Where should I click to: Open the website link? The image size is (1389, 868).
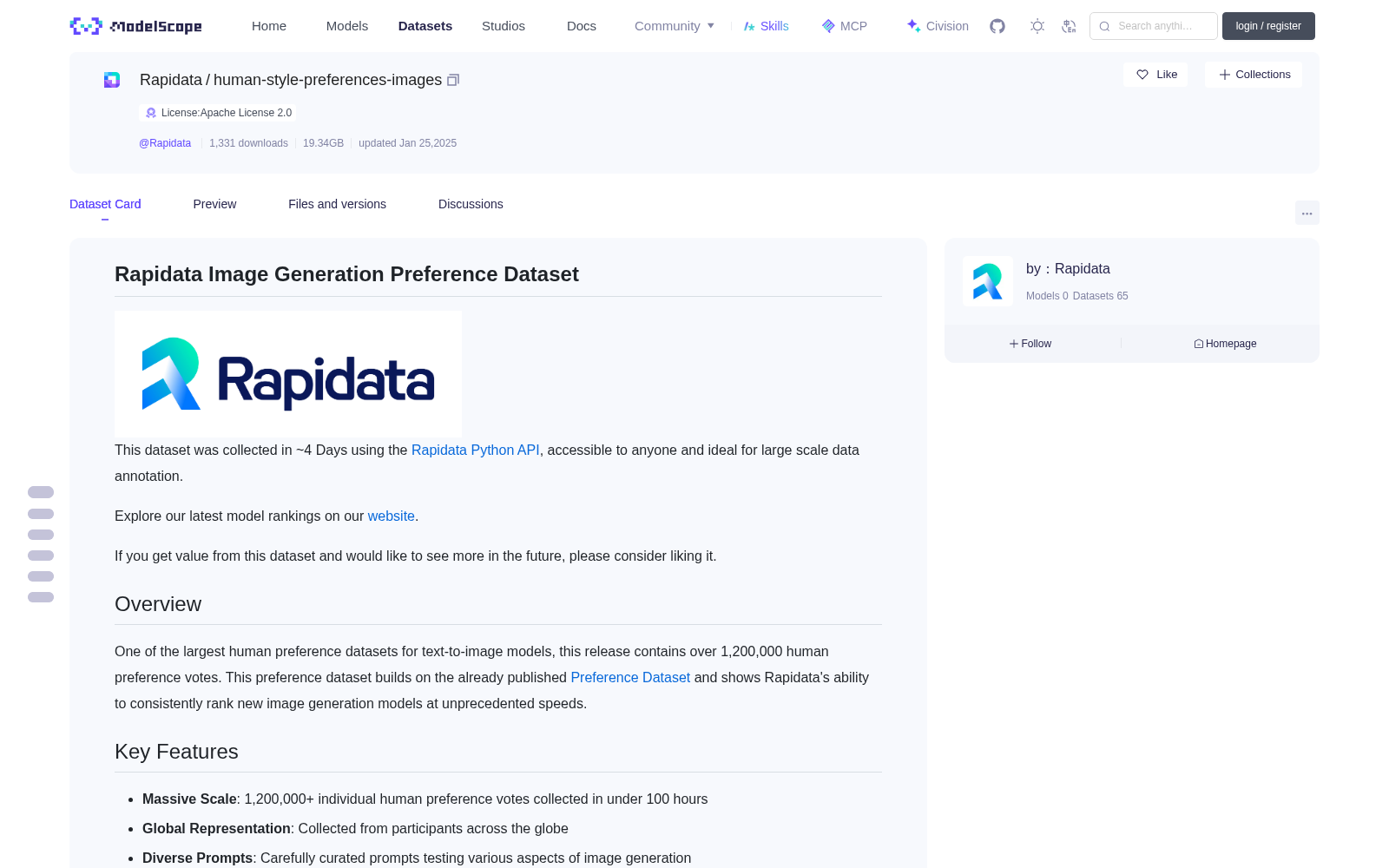coord(391,516)
